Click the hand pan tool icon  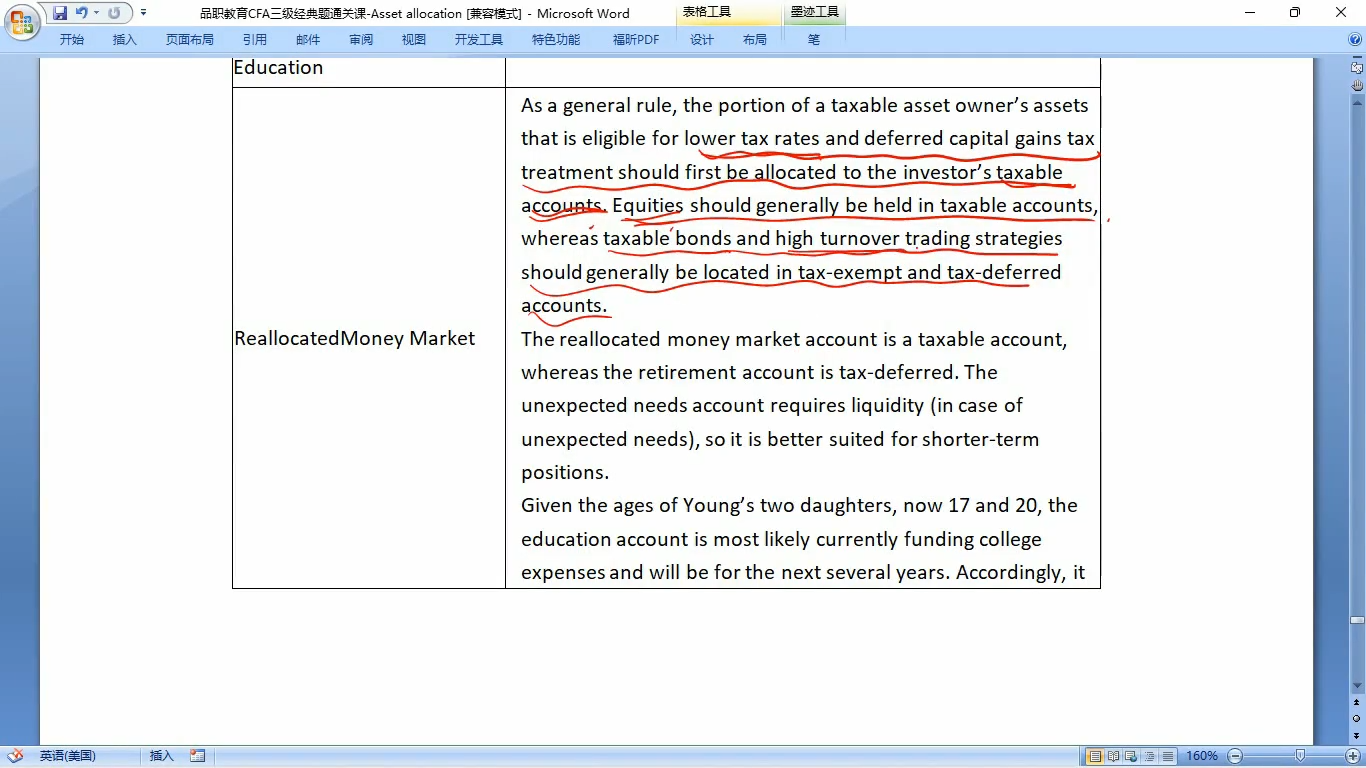click(1357, 86)
